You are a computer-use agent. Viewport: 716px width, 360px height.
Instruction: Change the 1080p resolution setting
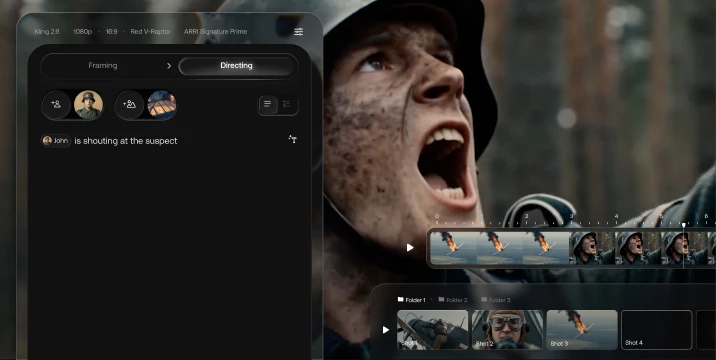(x=83, y=32)
